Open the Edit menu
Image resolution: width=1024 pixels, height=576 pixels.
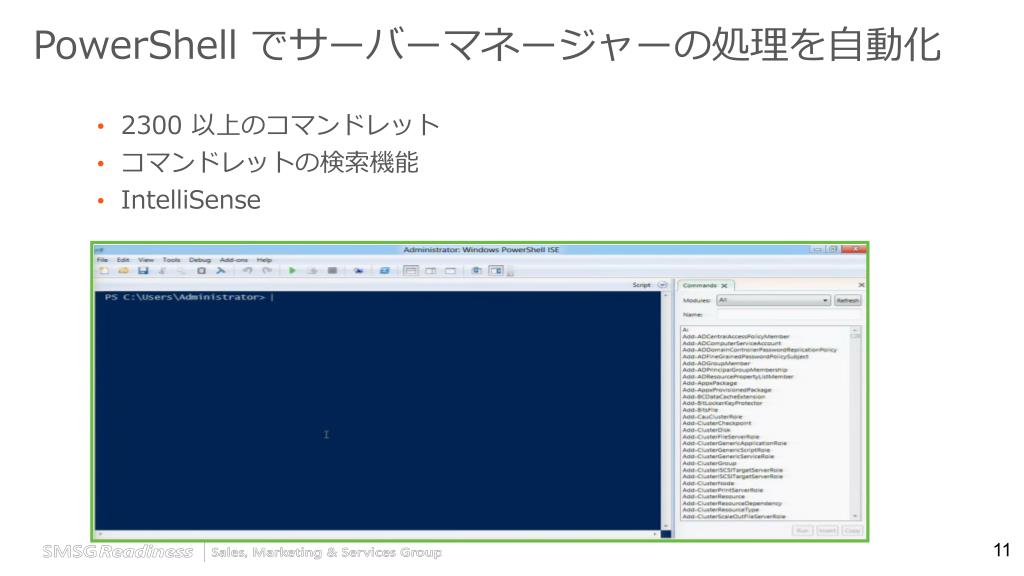[x=123, y=260]
